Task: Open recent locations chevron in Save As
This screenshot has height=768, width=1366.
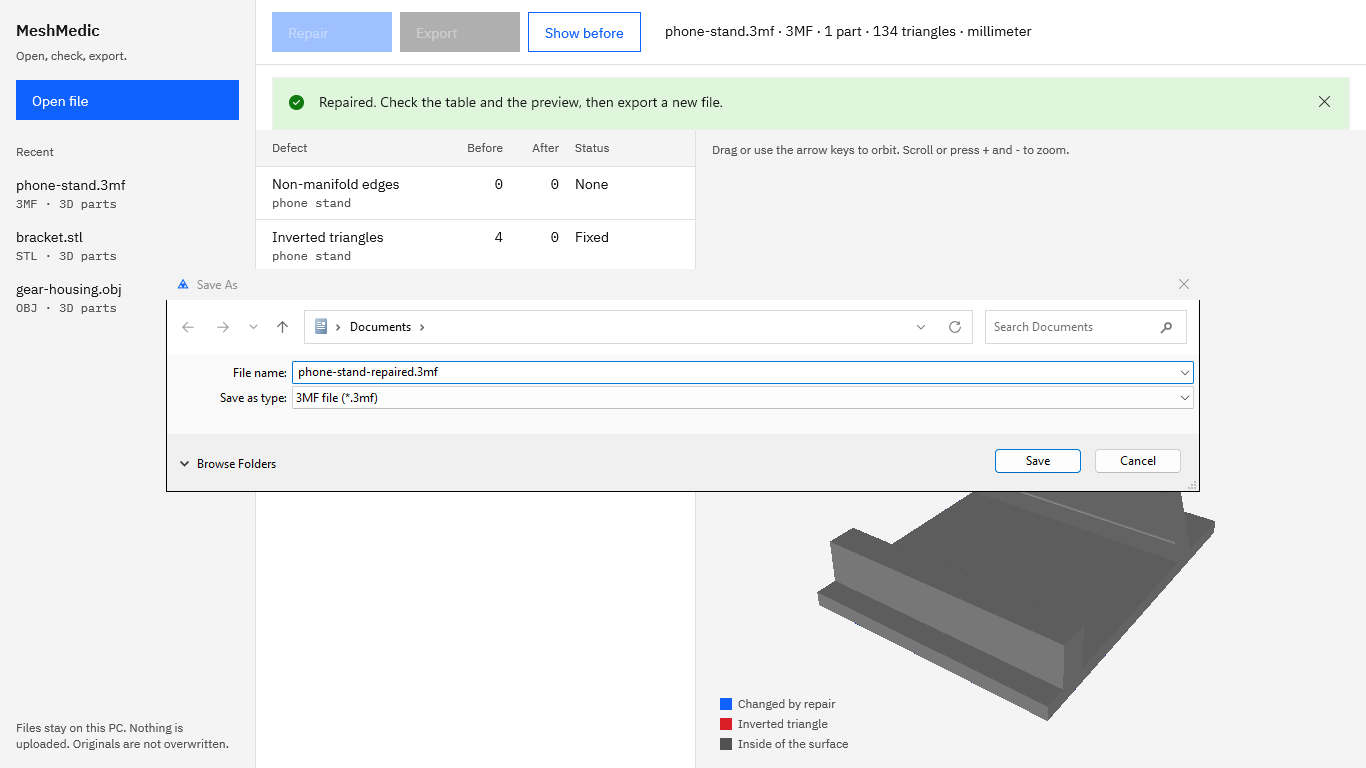Action: pos(253,327)
